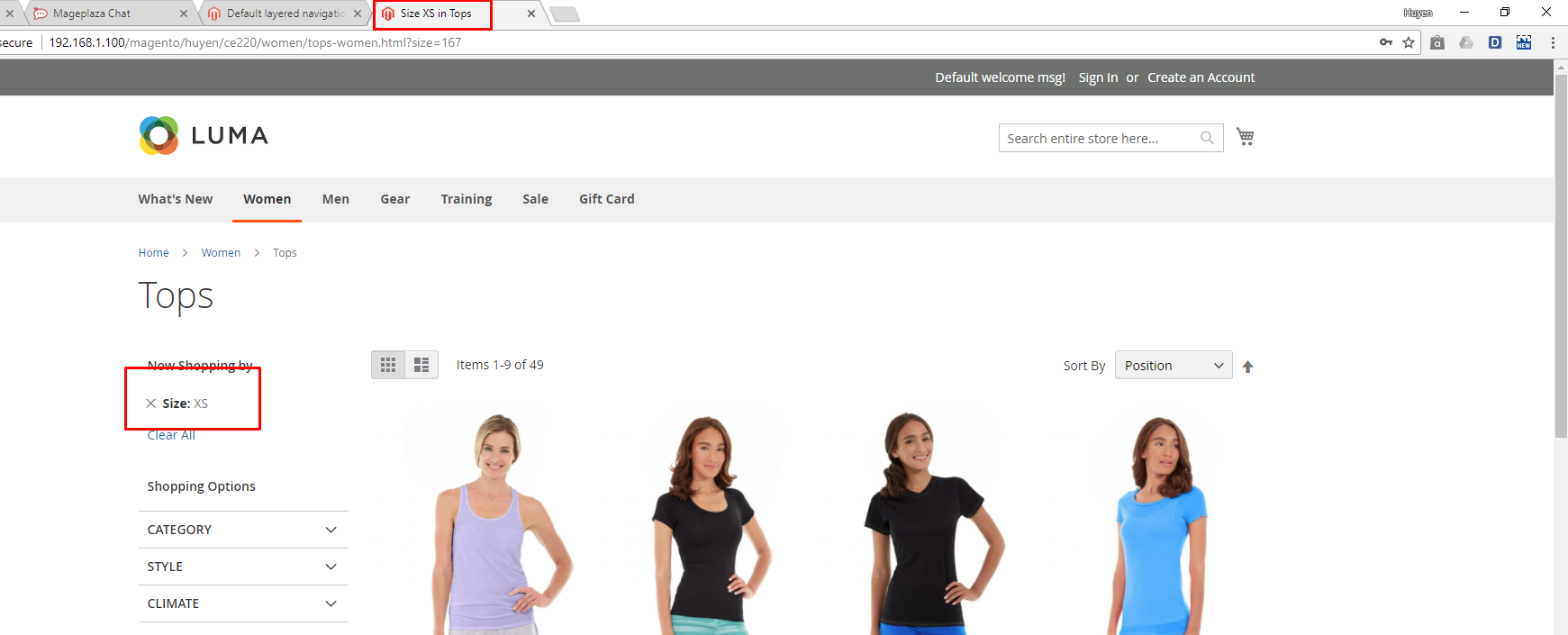Expand the Style filter section

tap(243, 567)
